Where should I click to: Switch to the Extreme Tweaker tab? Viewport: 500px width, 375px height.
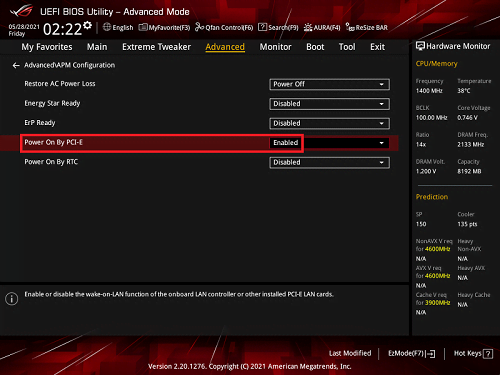(156, 47)
